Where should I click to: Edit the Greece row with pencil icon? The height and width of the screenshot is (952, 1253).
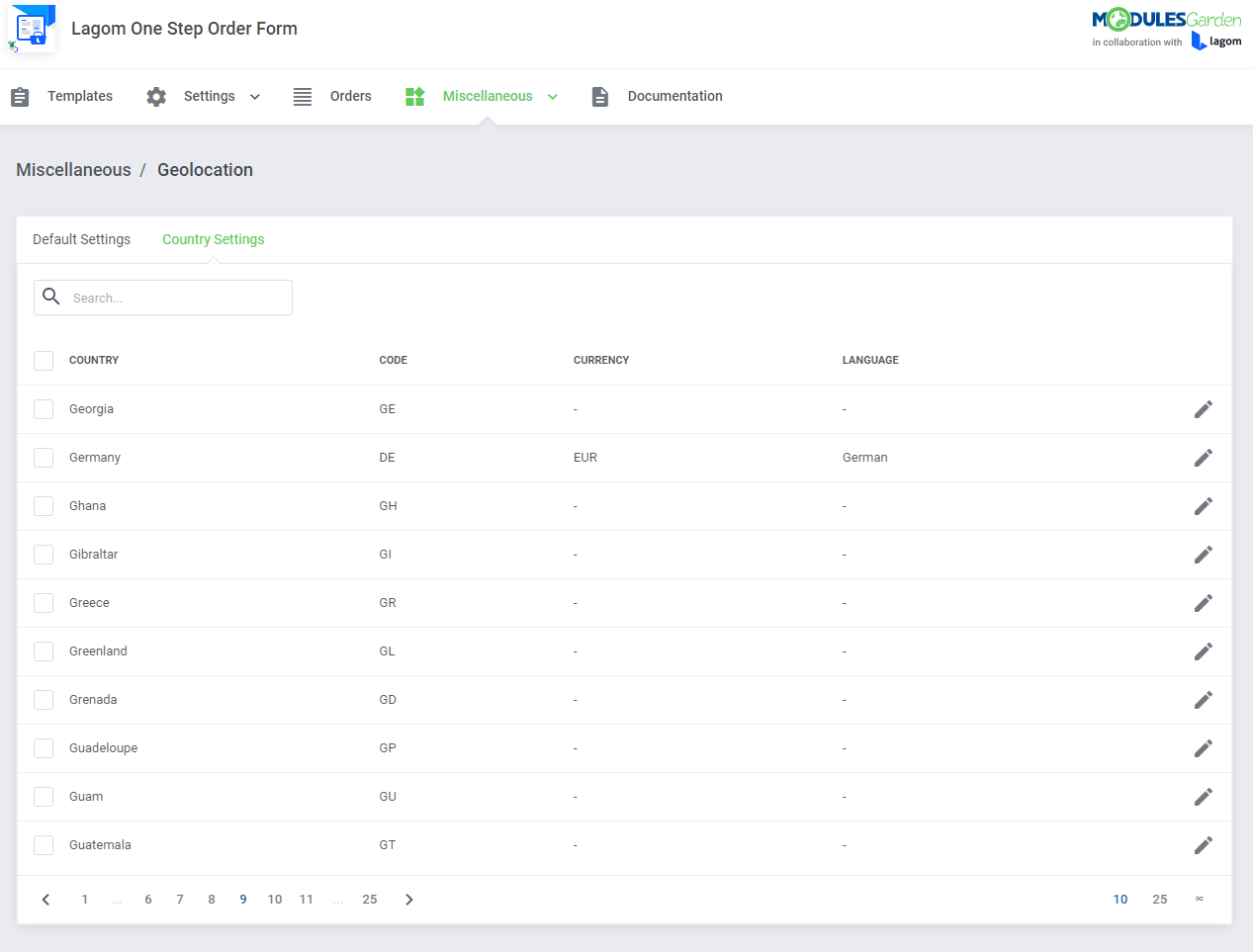1203,603
